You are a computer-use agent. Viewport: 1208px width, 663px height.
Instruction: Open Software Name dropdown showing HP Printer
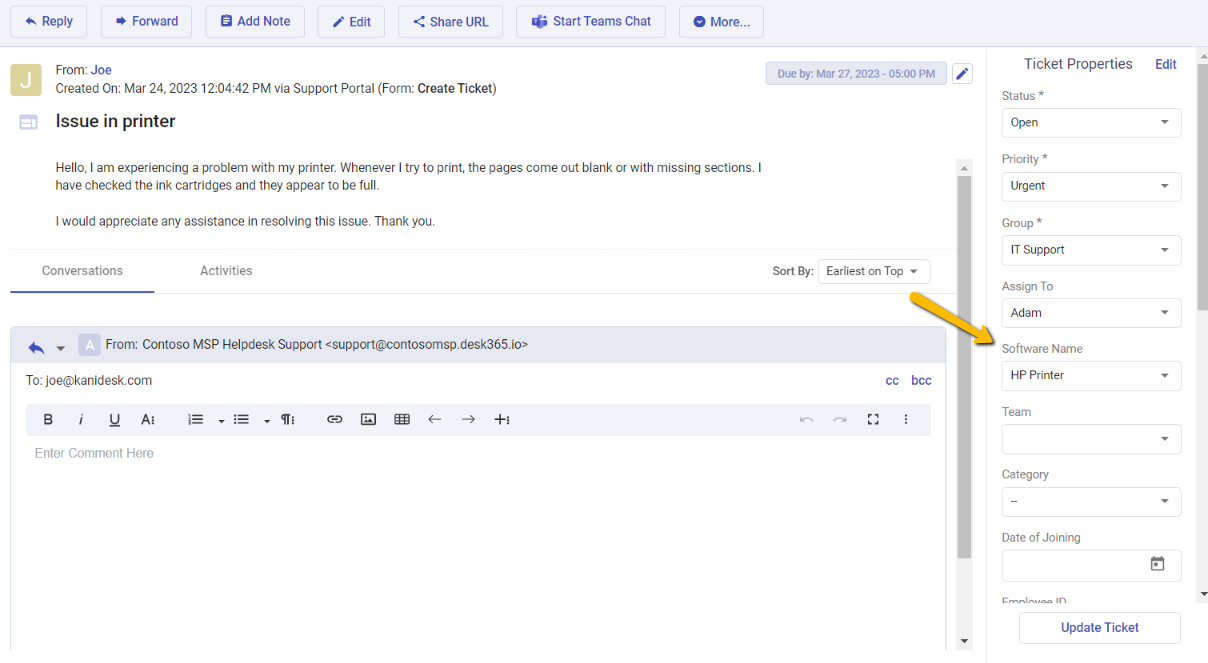tap(1091, 376)
